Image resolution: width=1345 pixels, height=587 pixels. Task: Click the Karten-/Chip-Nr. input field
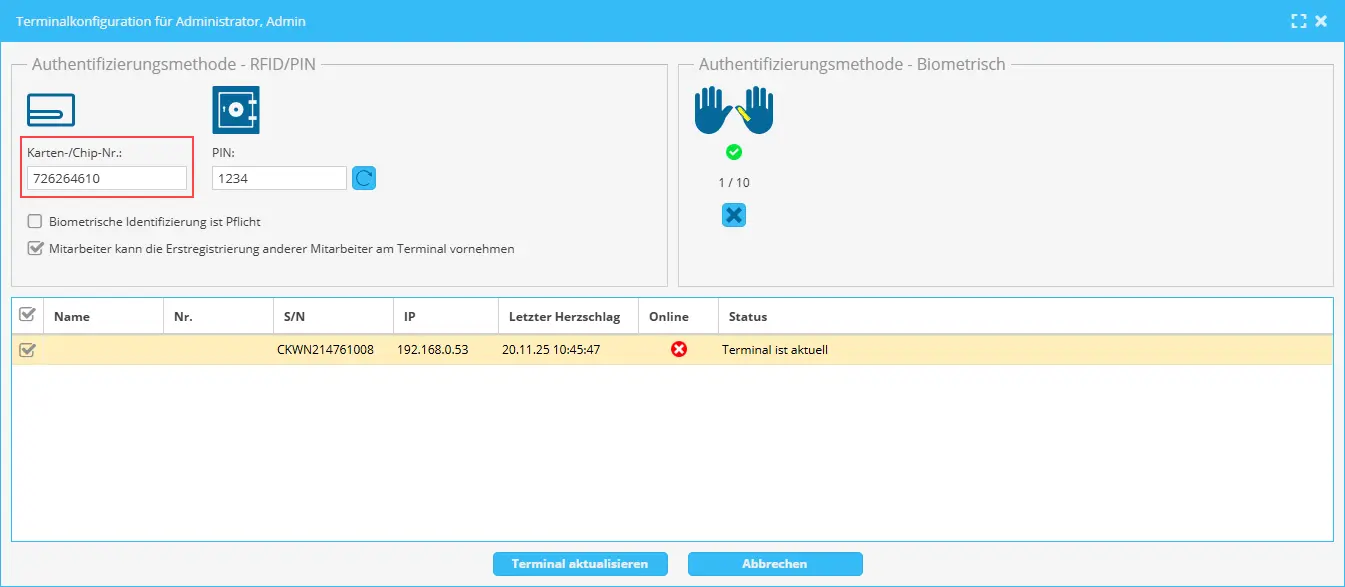click(x=107, y=178)
